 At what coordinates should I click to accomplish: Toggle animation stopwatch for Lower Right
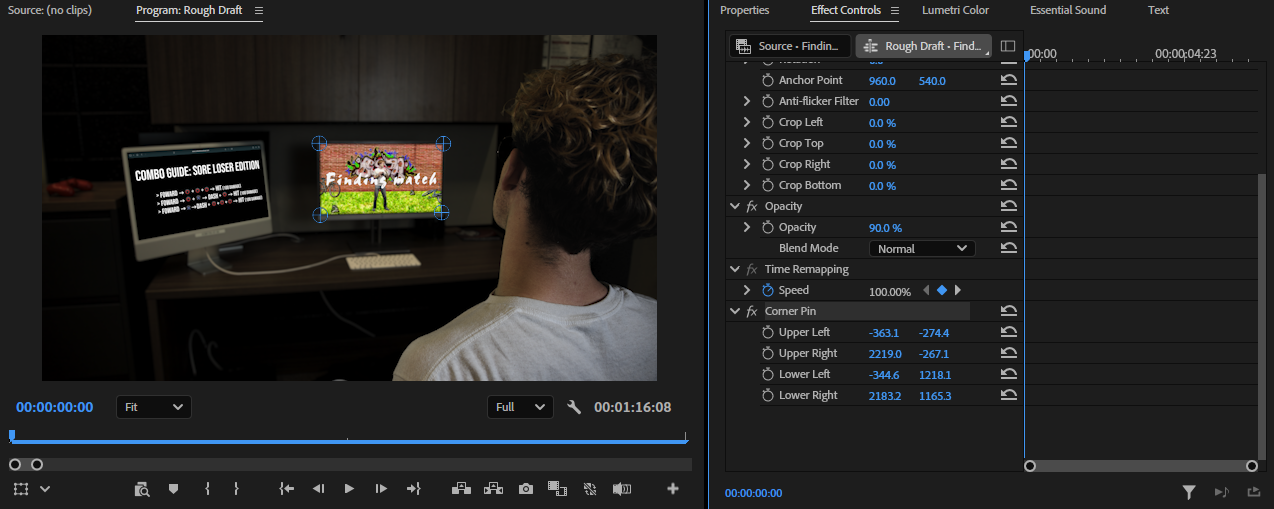coord(768,395)
